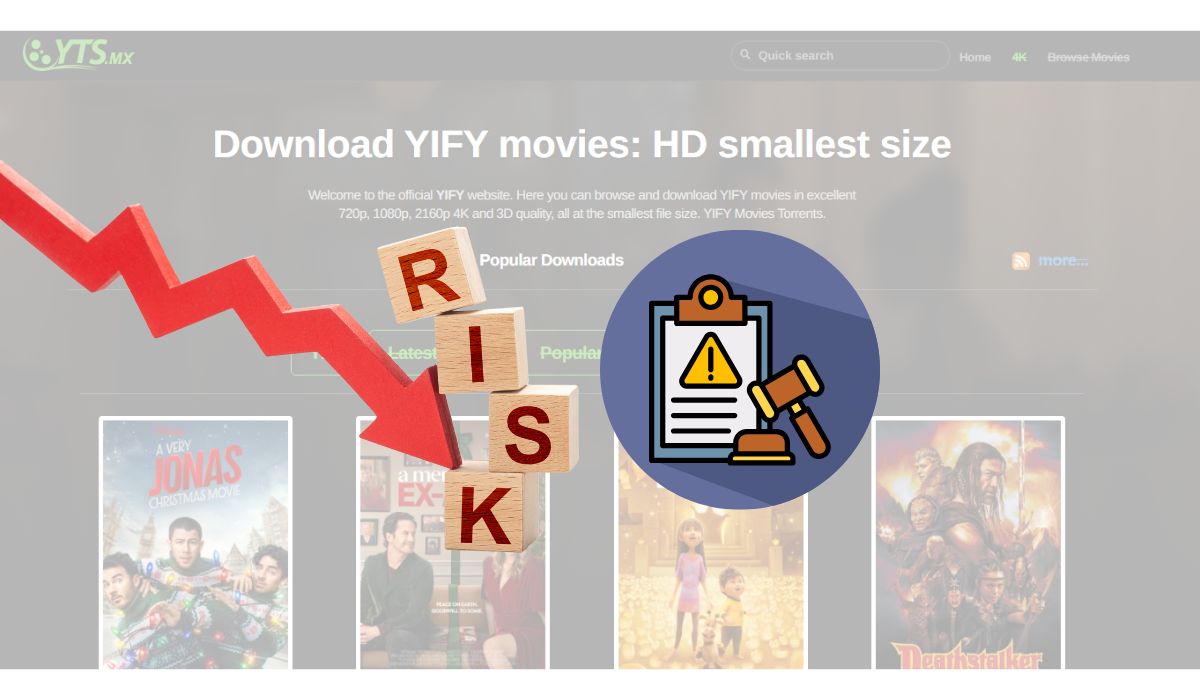
Task: Open the 'more...' popular downloads link
Action: (1062, 260)
